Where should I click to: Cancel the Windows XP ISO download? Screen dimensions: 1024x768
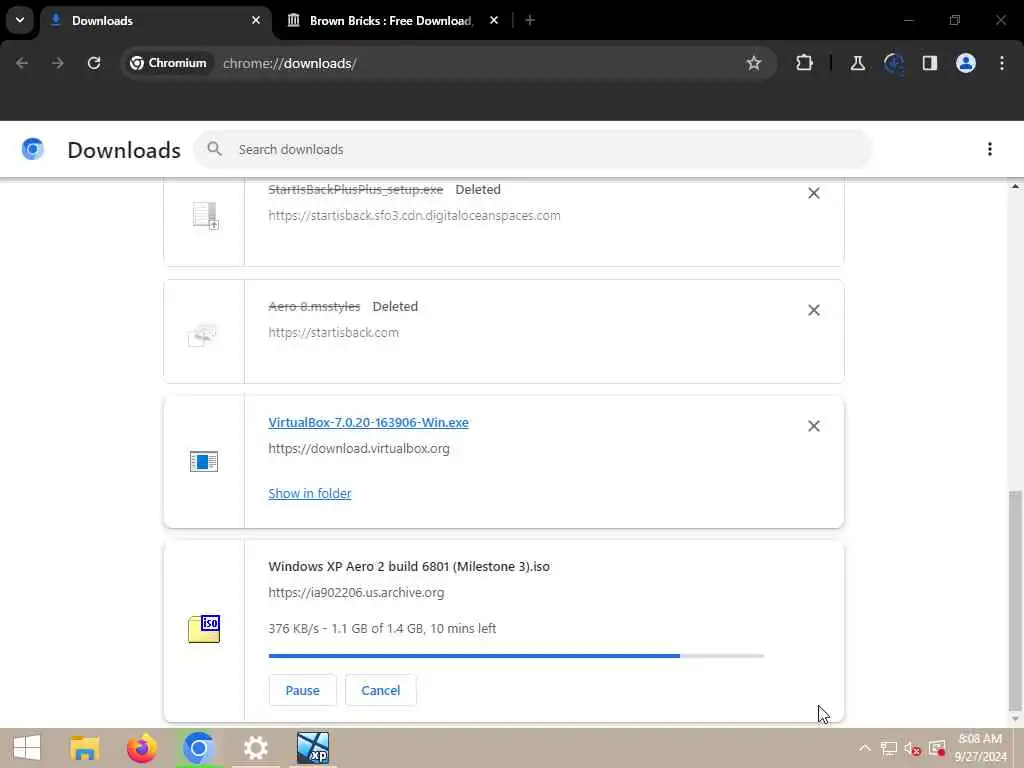click(381, 690)
